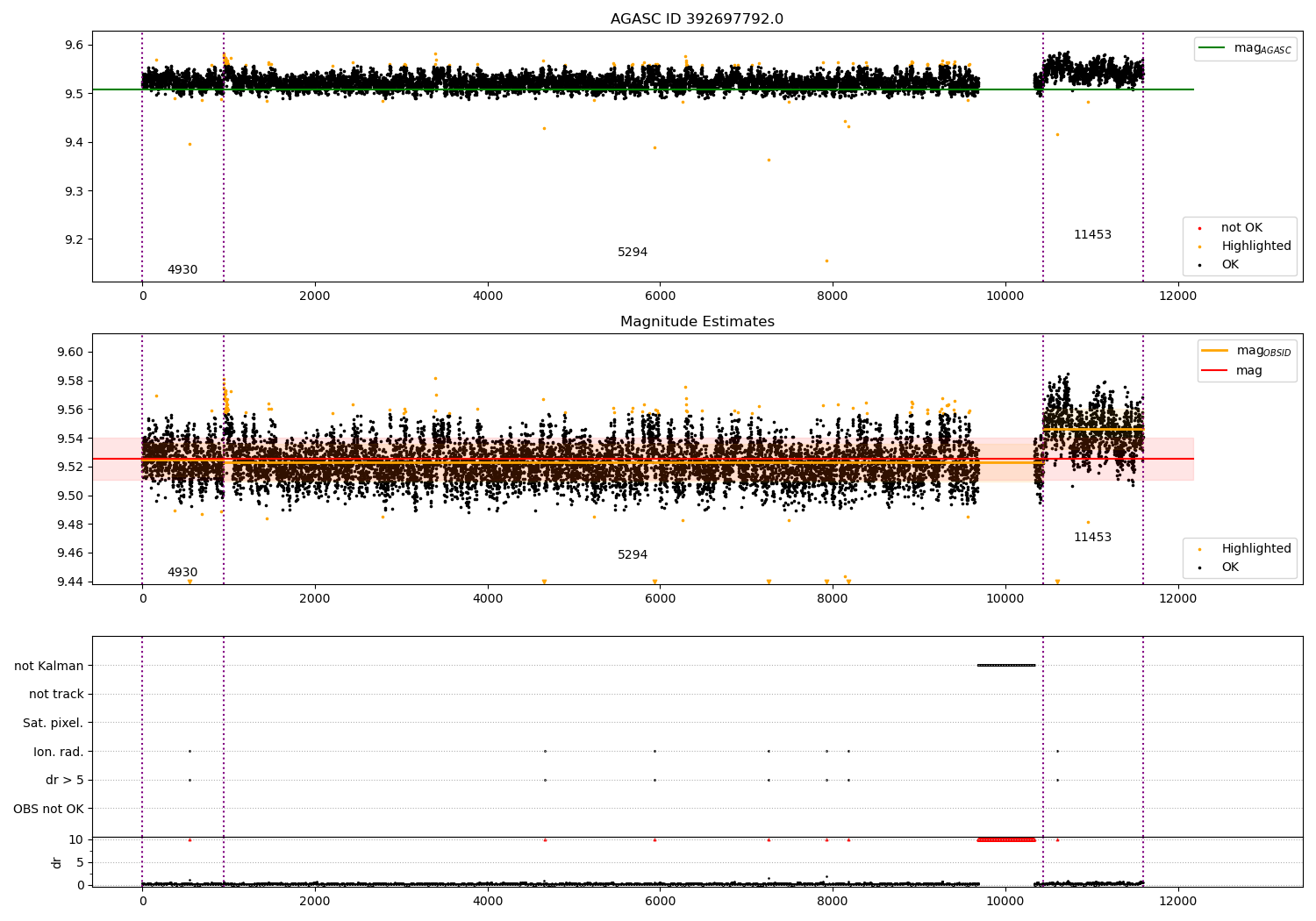The image size is (1316, 921).
Task: Click the mag OBSID legend label
Action: click(x=1263, y=351)
